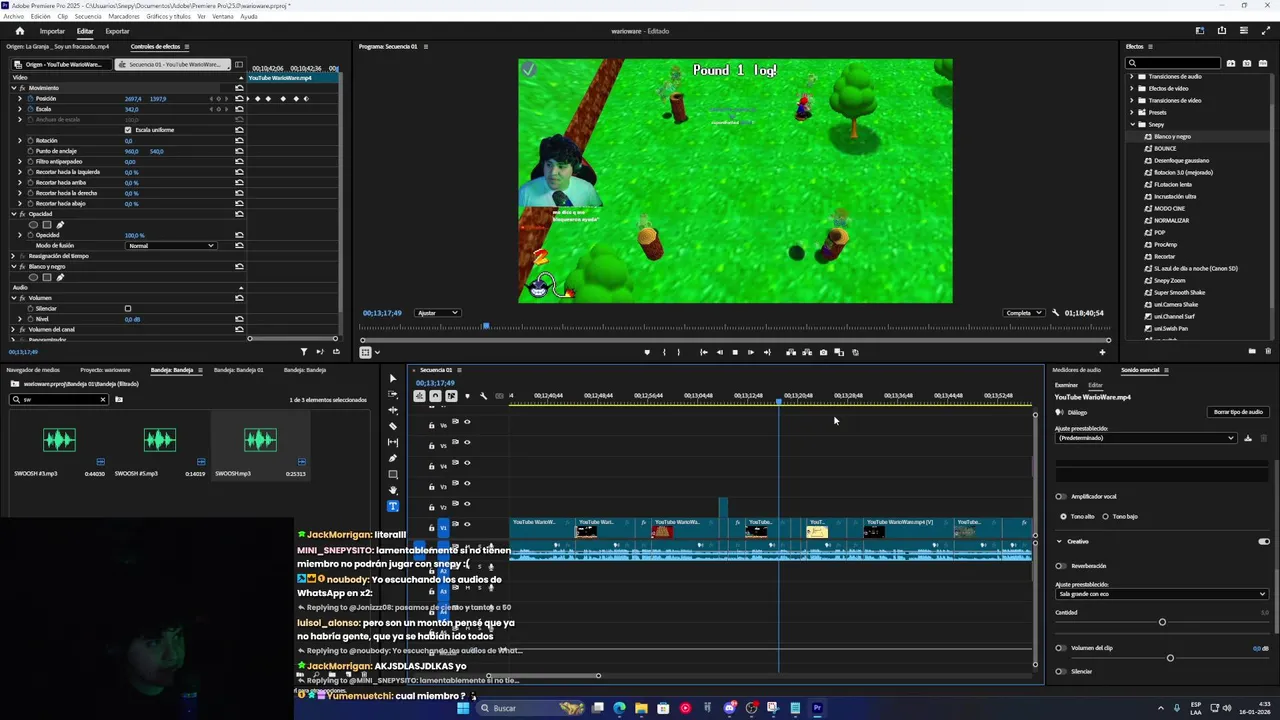Export frame with the camera icon
The width and height of the screenshot is (1280, 720).
point(823,352)
